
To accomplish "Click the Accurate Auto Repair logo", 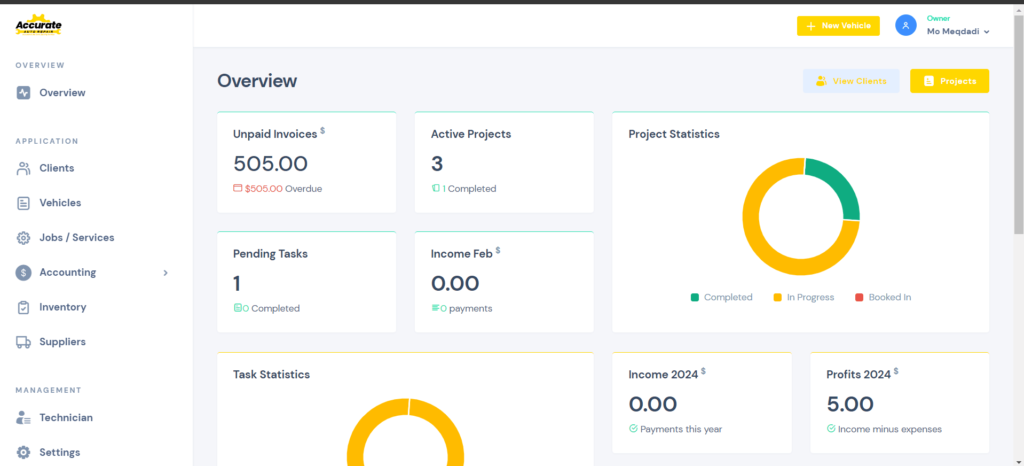I will tap(39, 25).
